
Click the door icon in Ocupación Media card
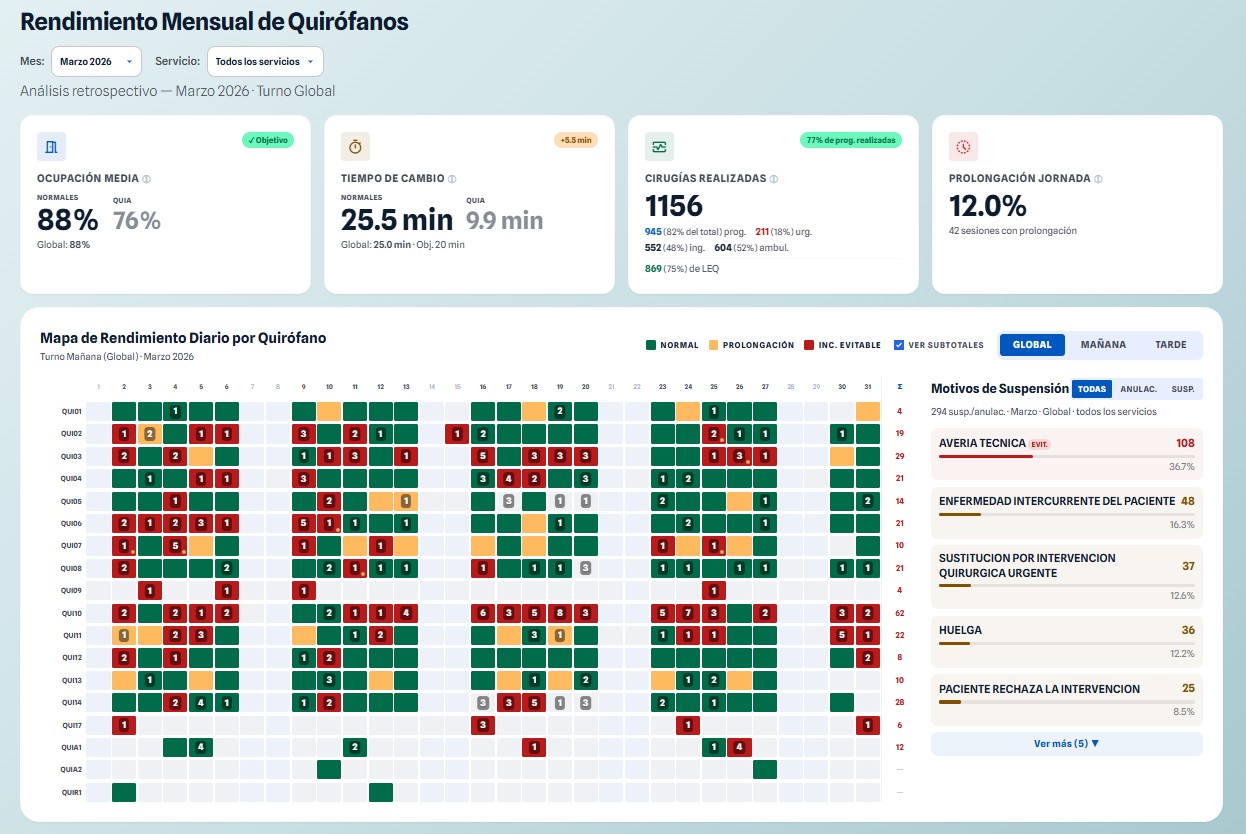[51, 146]
